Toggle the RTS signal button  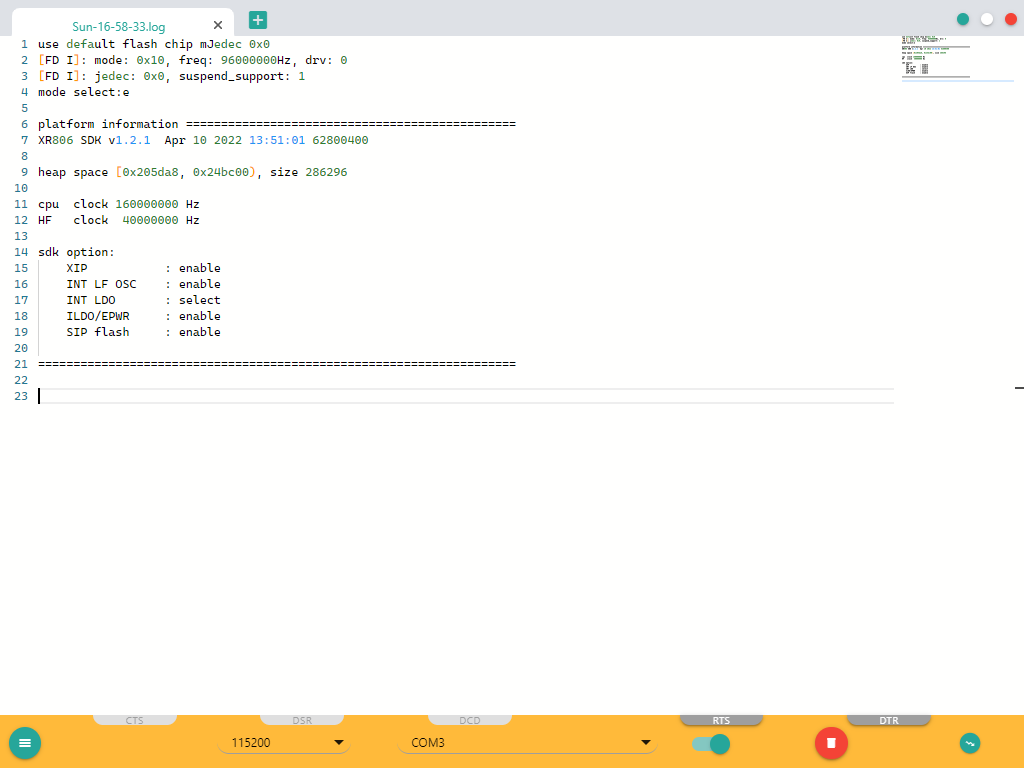tap(721, 720)
